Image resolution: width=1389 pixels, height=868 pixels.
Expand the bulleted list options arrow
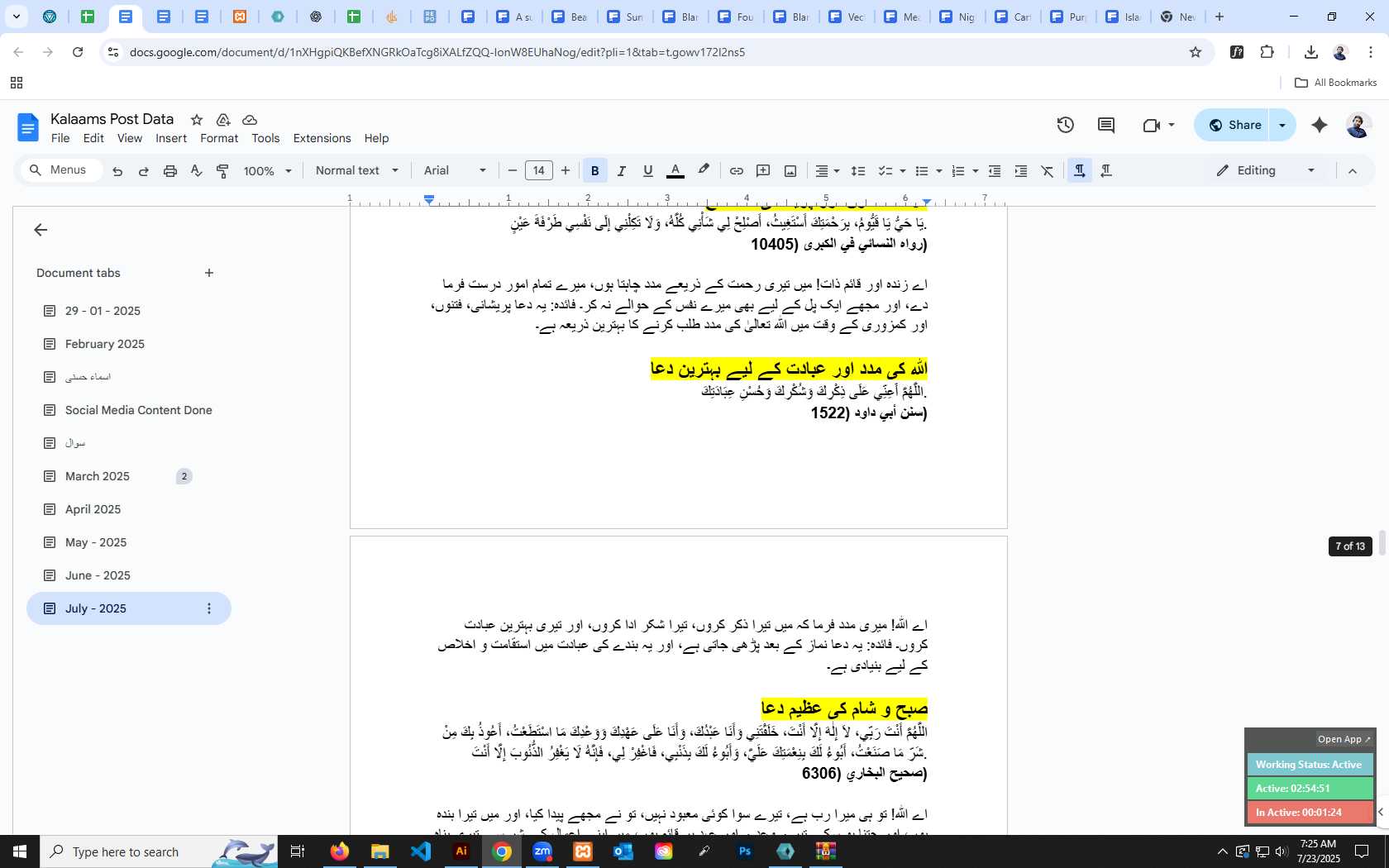[x=939, y=171]
